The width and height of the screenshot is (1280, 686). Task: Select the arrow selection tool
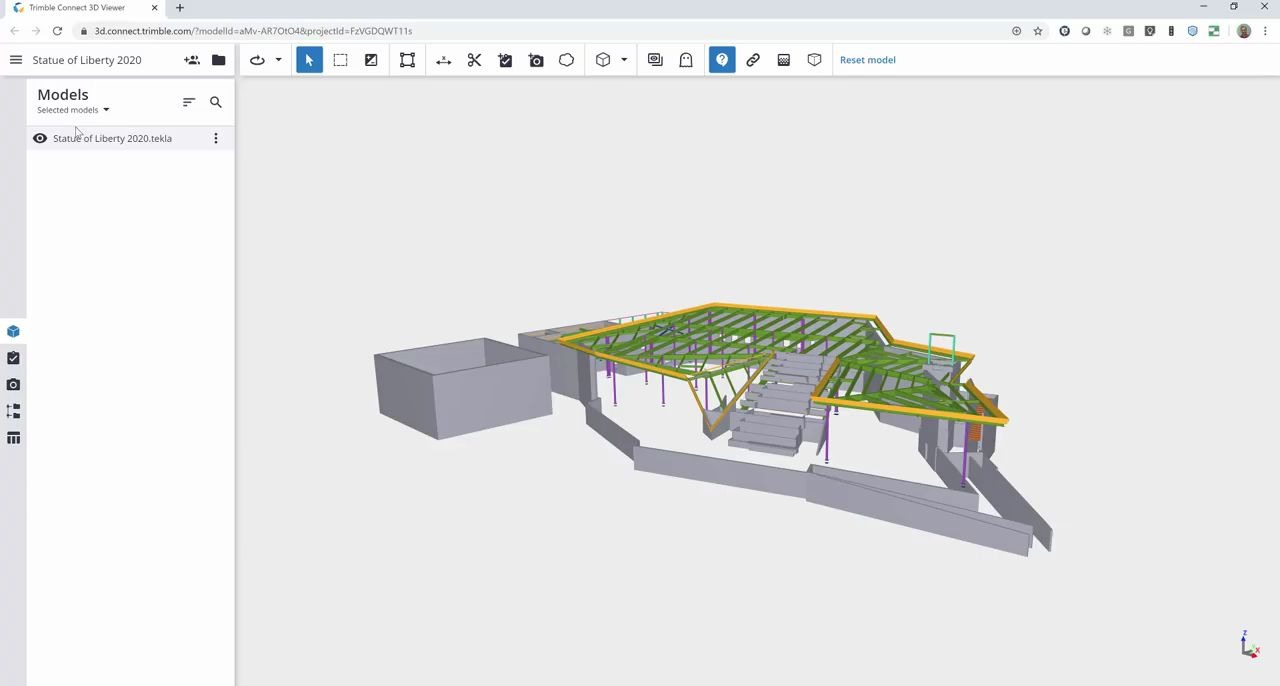[309, 59]
